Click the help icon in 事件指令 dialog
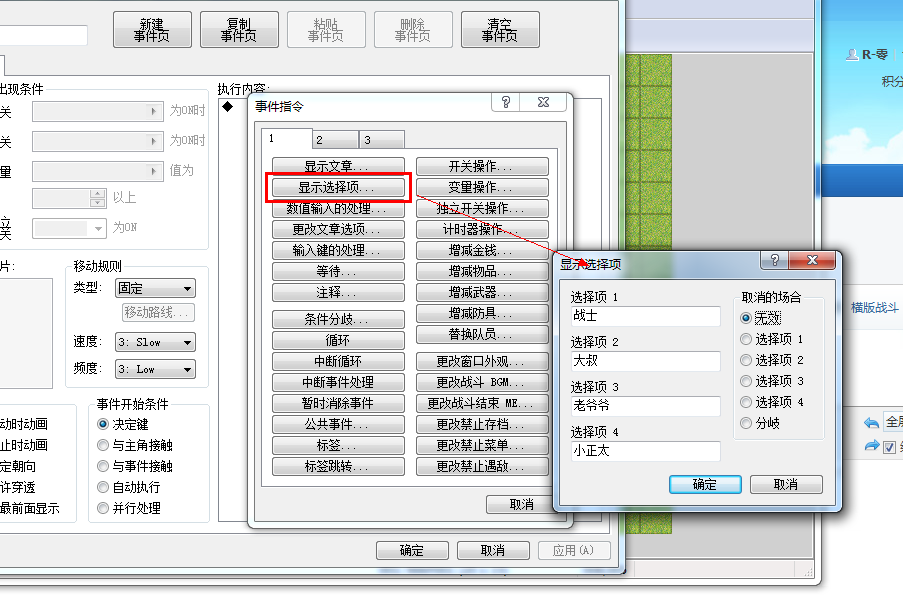 click(x=506, y=102)
